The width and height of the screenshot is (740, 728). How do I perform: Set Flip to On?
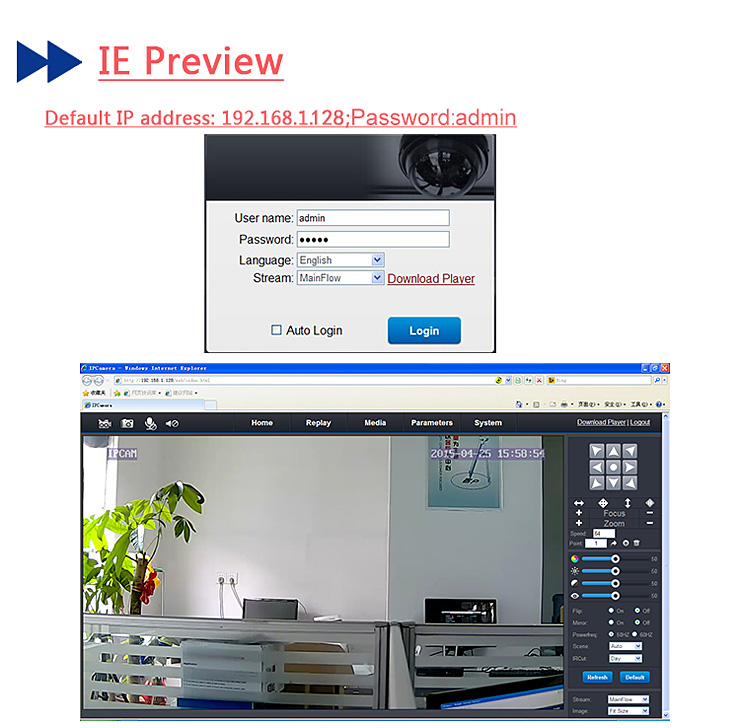[x=611, y=611]
